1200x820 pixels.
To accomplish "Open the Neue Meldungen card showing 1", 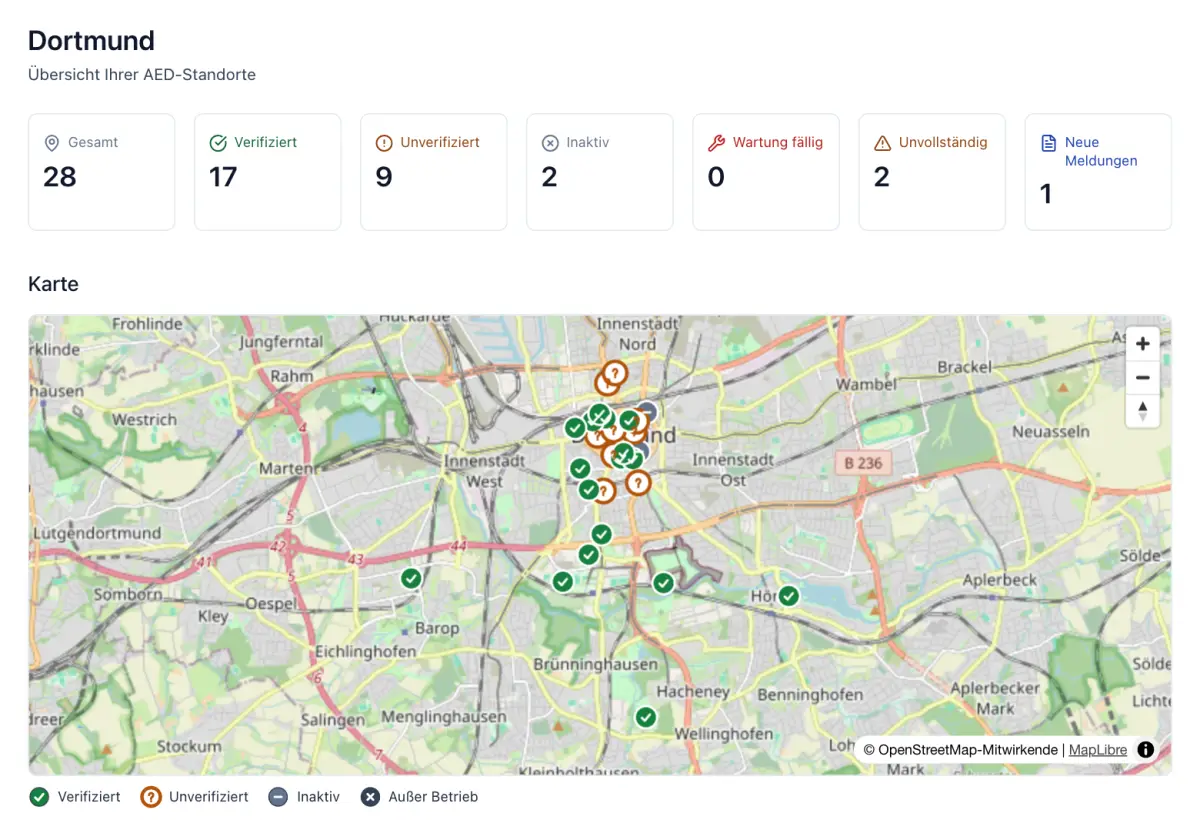I will point(1097,172).
